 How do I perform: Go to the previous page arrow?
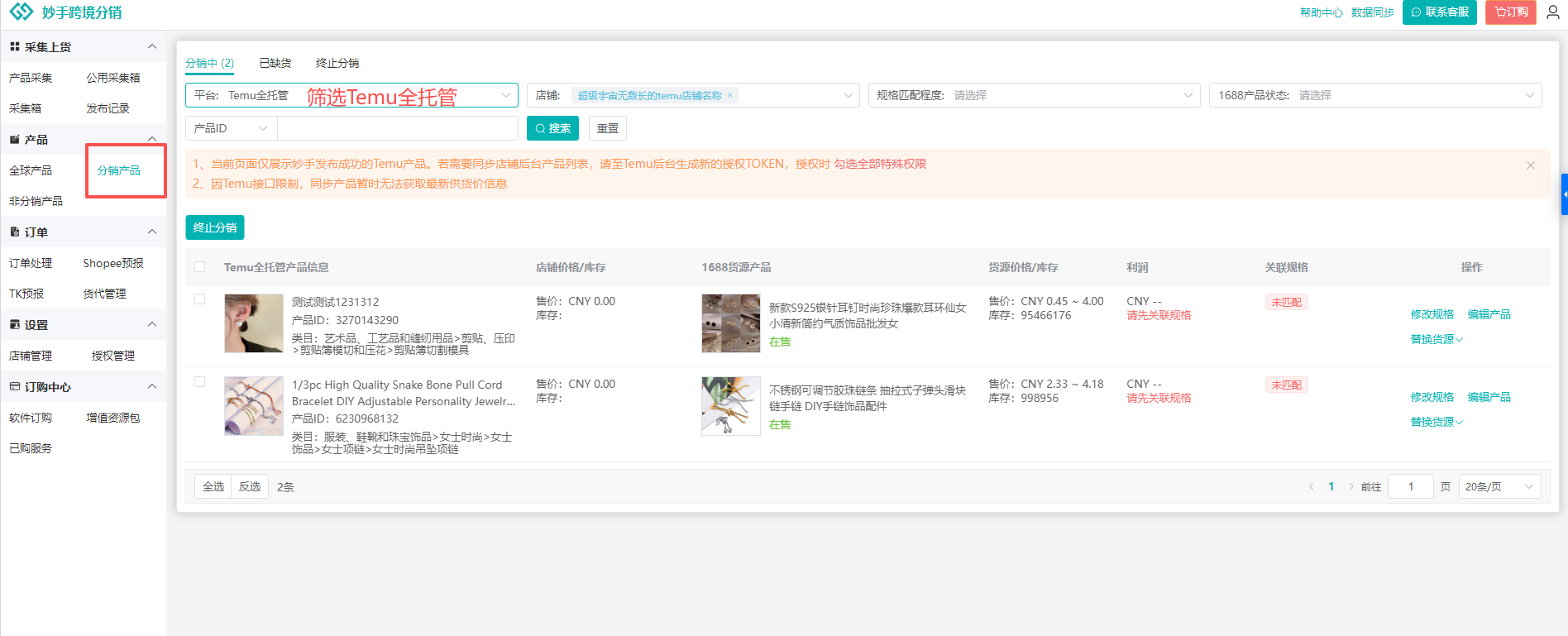coord(1311,486)
